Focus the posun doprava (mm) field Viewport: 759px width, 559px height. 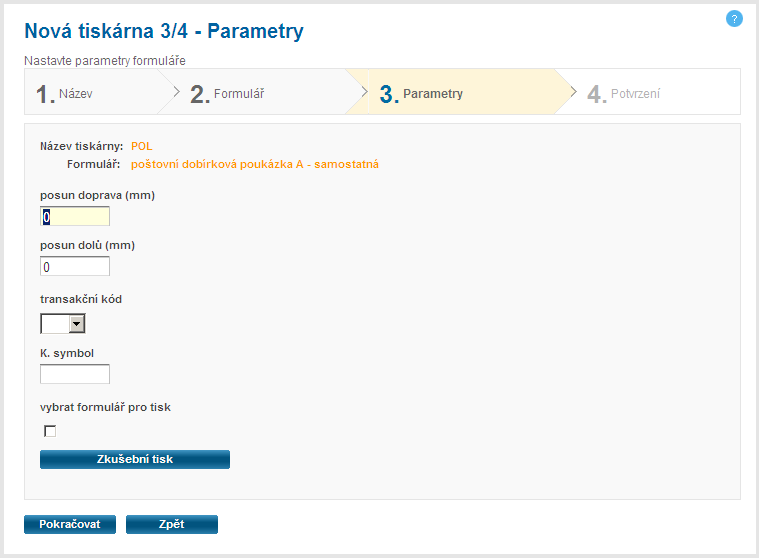coord(75,216)
